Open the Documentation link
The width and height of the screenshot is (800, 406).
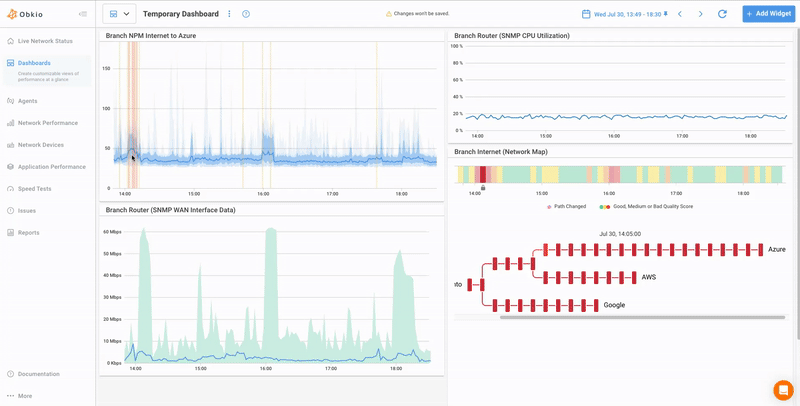(38, 374)
